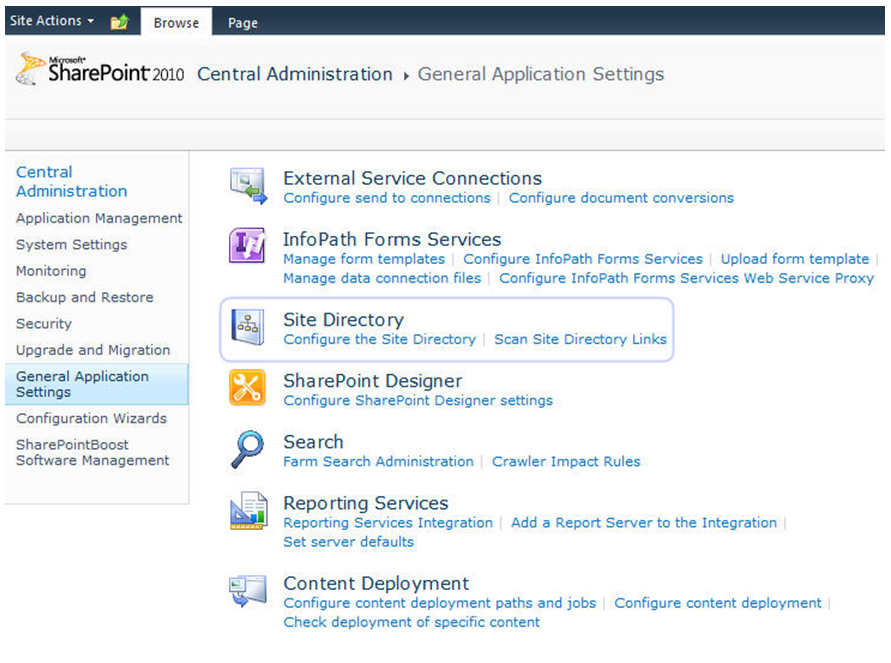Open Manage form templates link
The width and height of the screenshot is (891, 663).
point(364,259)
